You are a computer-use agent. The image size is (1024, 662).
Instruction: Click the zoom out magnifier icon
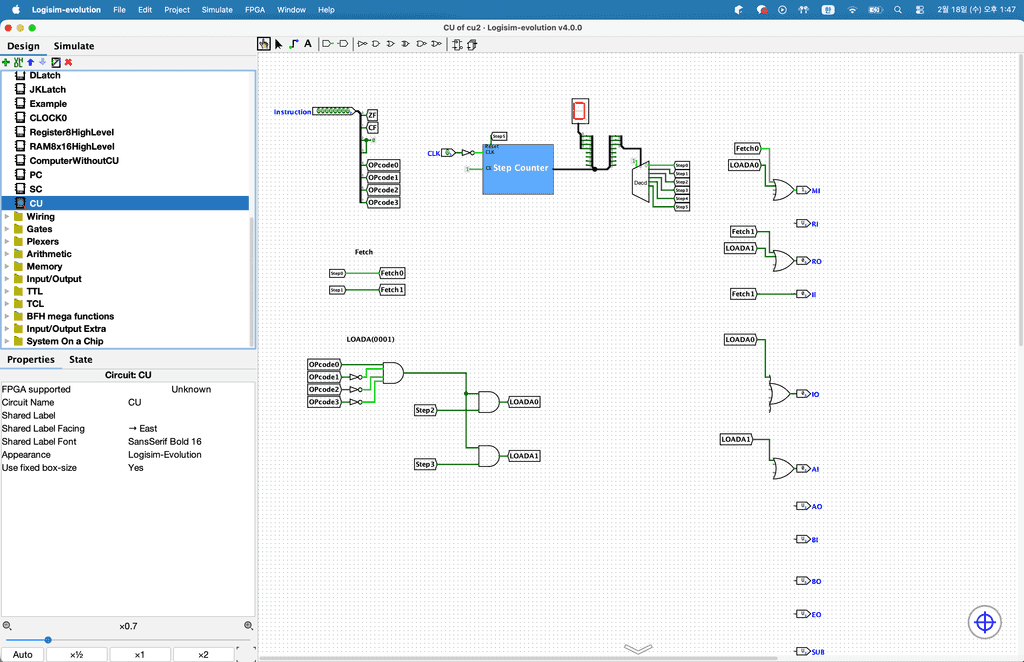point(7,626)
